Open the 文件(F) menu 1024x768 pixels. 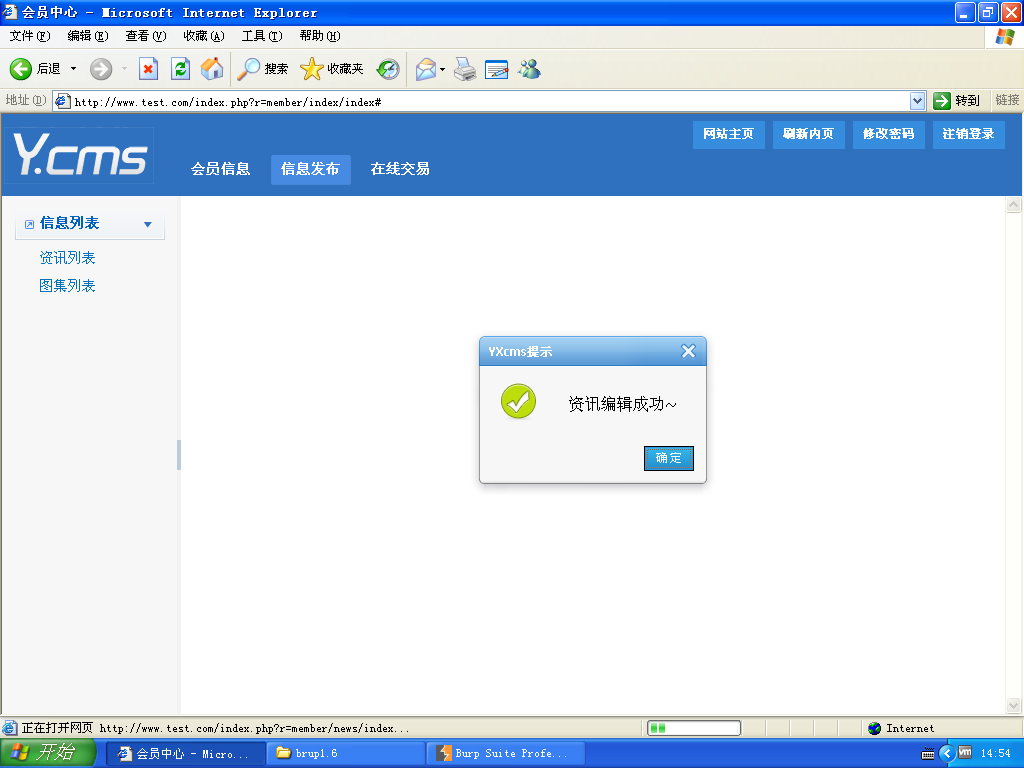pos(30,36)
